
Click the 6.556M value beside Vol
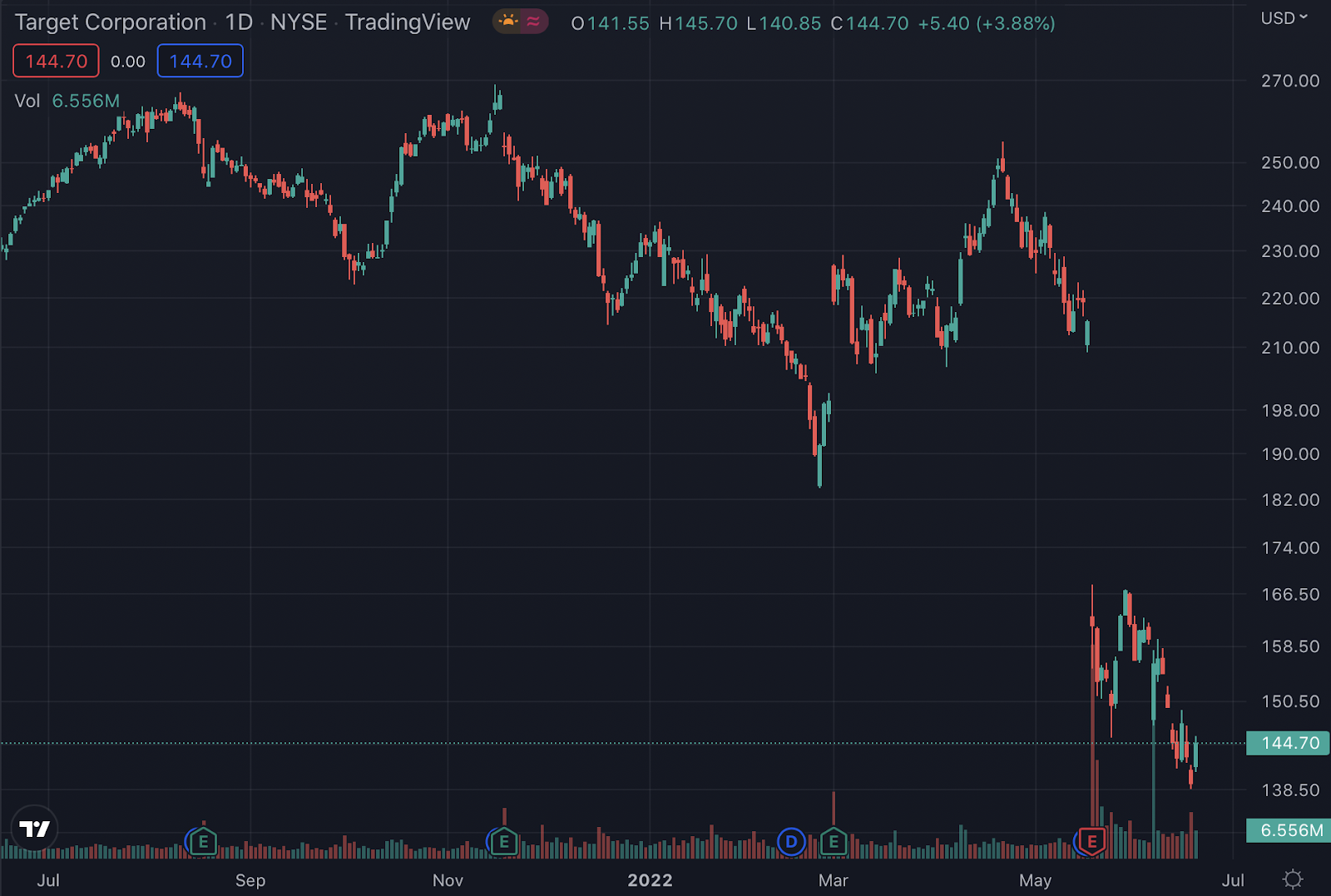click(x=86, y=101)
